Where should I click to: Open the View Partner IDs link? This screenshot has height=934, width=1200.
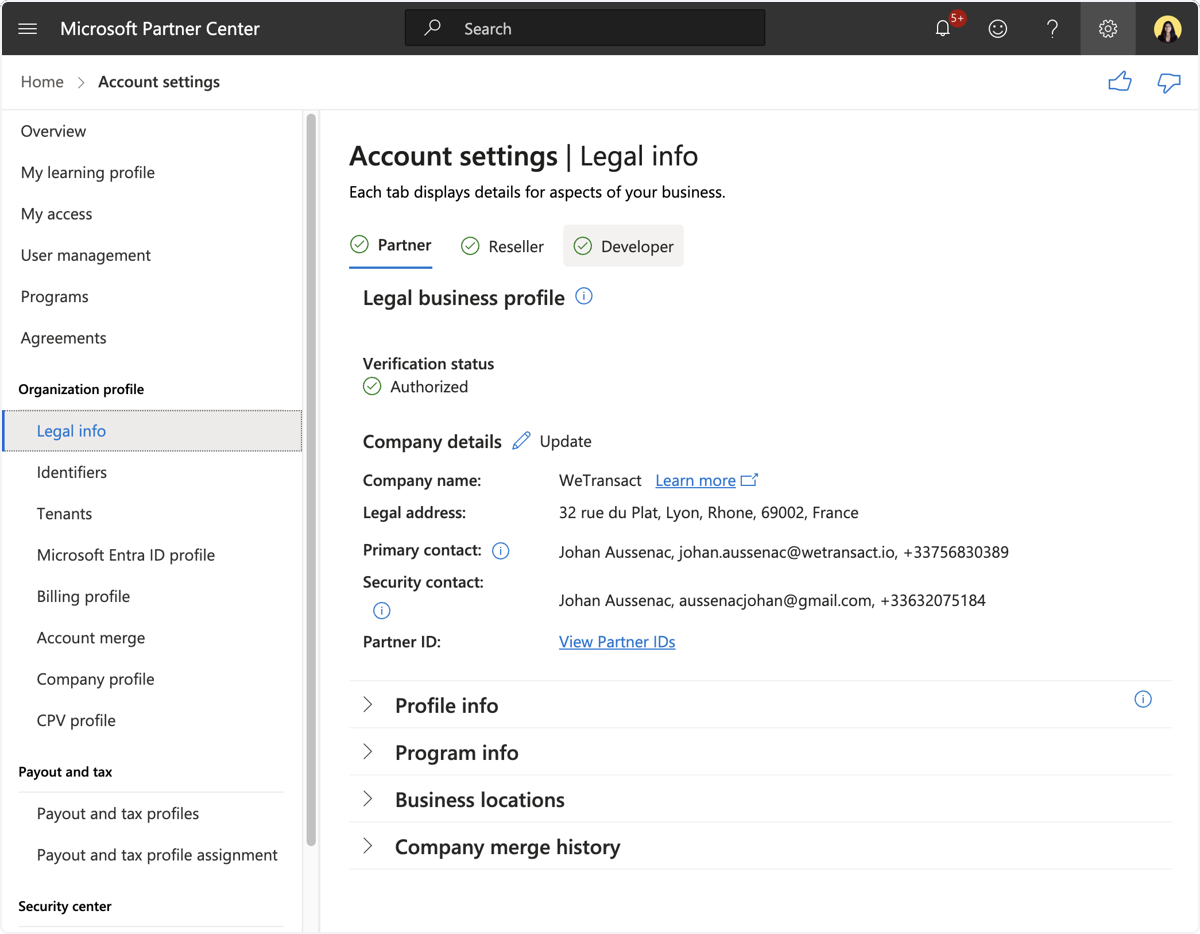(617, 642)
